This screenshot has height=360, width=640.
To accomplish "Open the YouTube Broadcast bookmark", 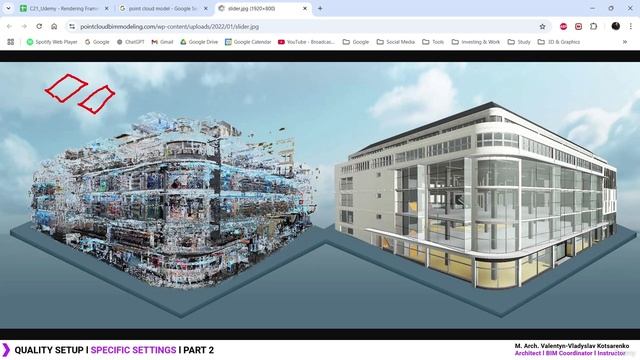I will coord(306,42).
